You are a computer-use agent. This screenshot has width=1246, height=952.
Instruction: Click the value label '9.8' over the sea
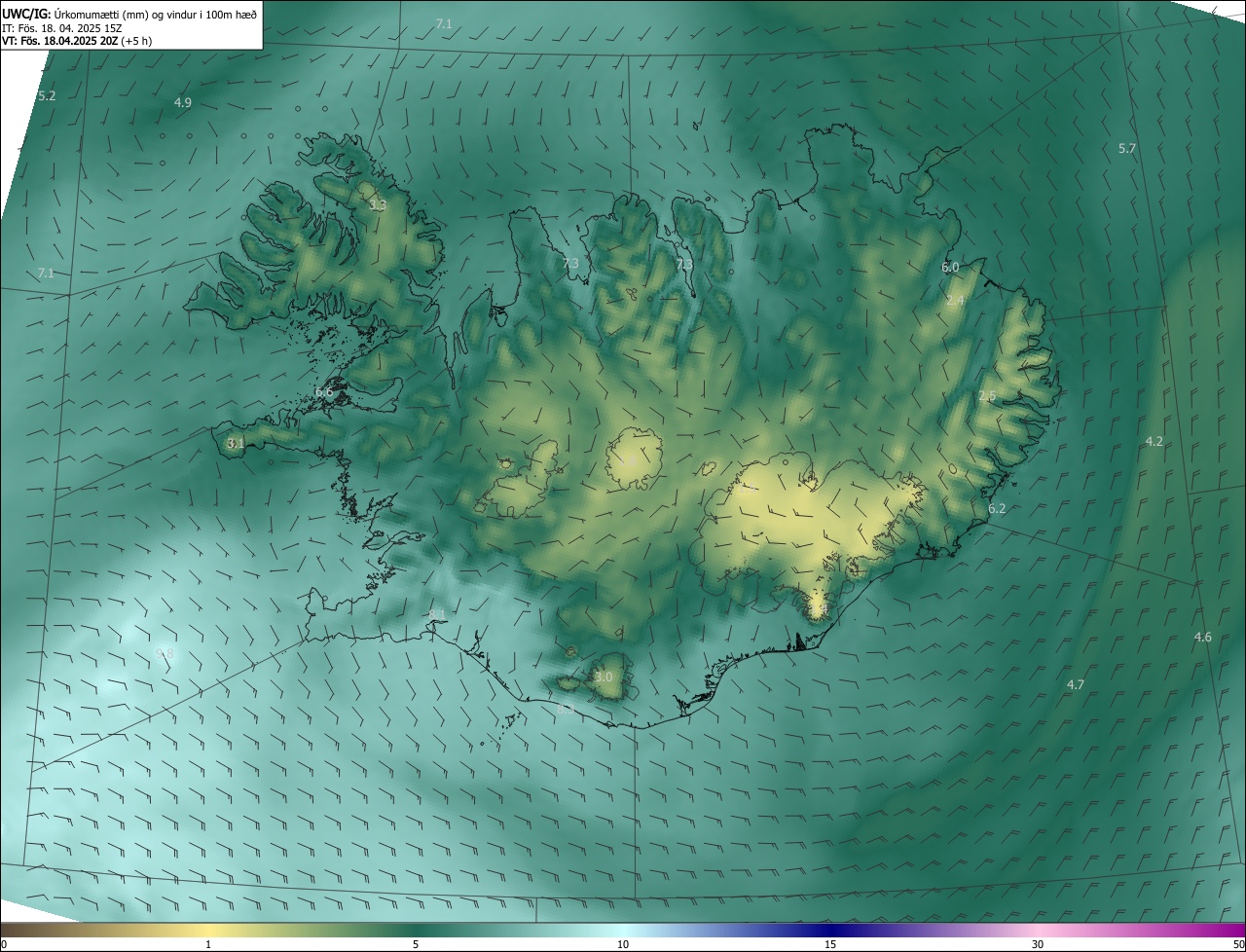[x=165, y=653]
